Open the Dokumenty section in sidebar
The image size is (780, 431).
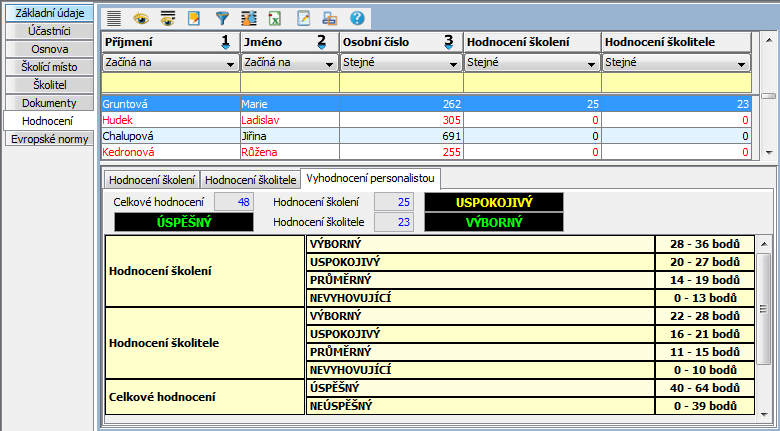[x=48, y=102]
